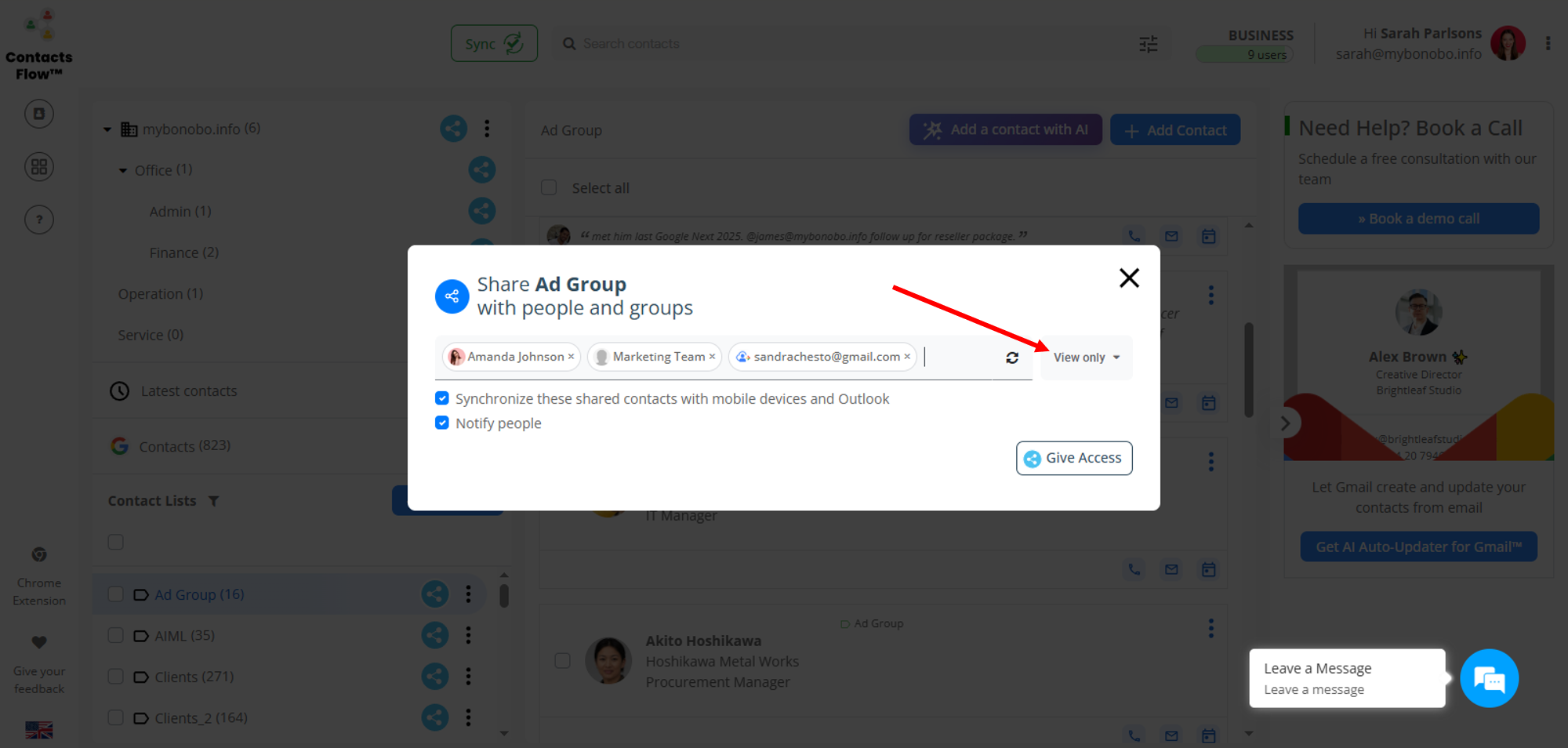Click the help question mark sidebar icon
Image resolution: width=1568 pixels, height=748 pixels.
click(39, 220)
